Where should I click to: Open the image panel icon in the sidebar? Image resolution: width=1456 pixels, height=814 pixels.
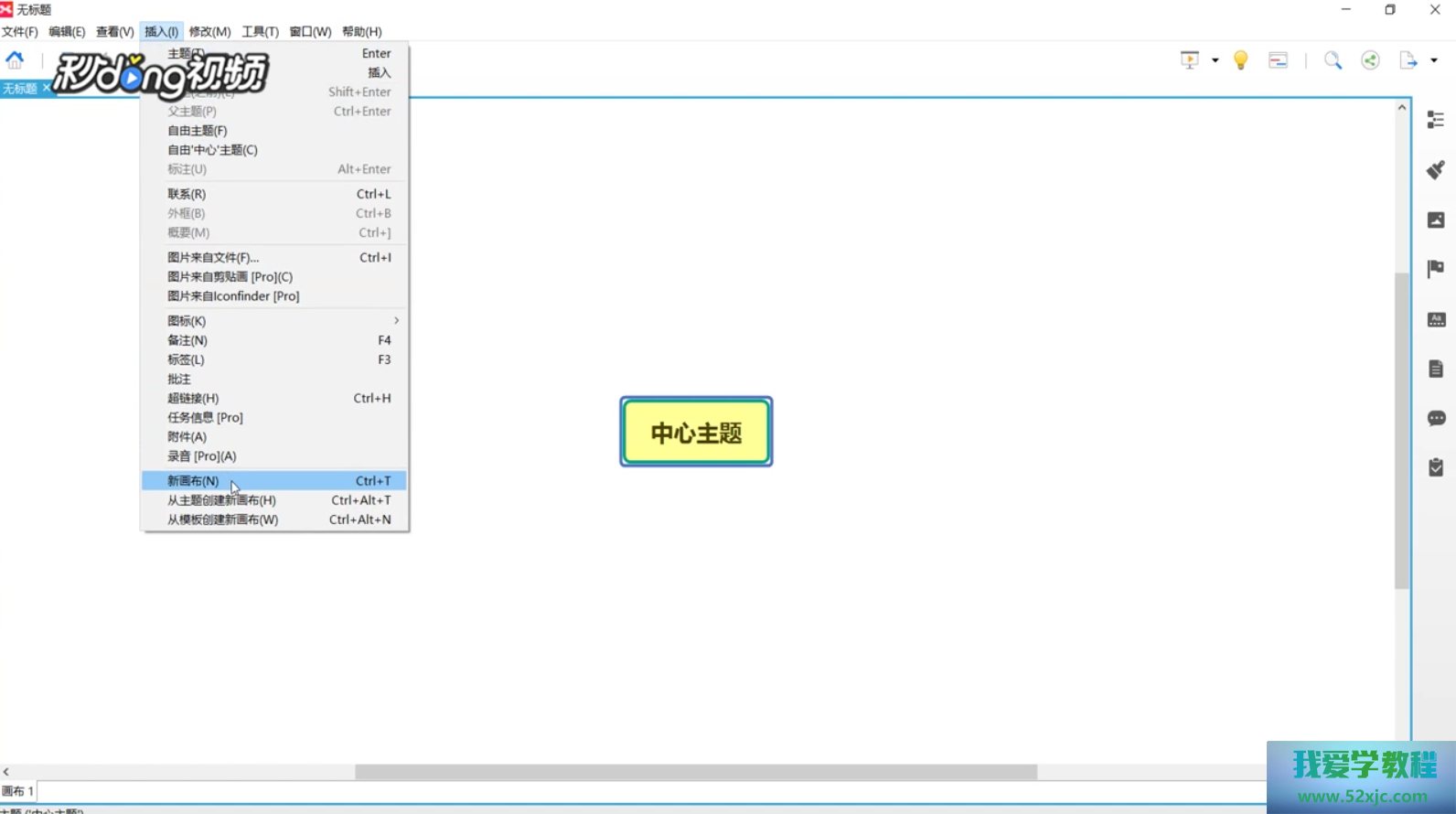click(x=1435, y=220)
